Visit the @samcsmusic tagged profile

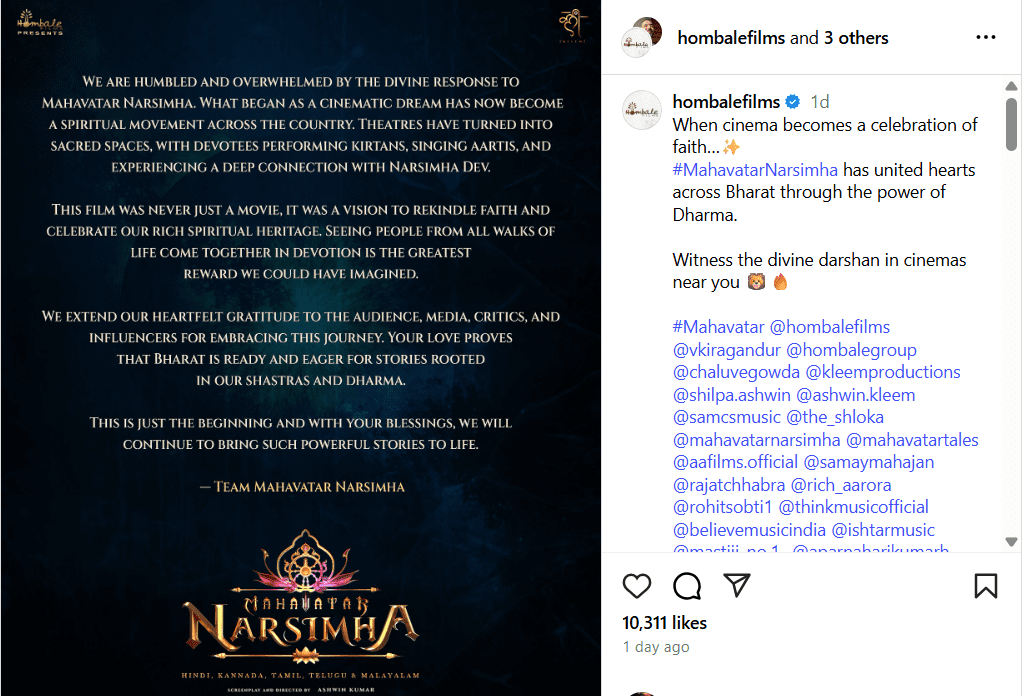point(726,417)
